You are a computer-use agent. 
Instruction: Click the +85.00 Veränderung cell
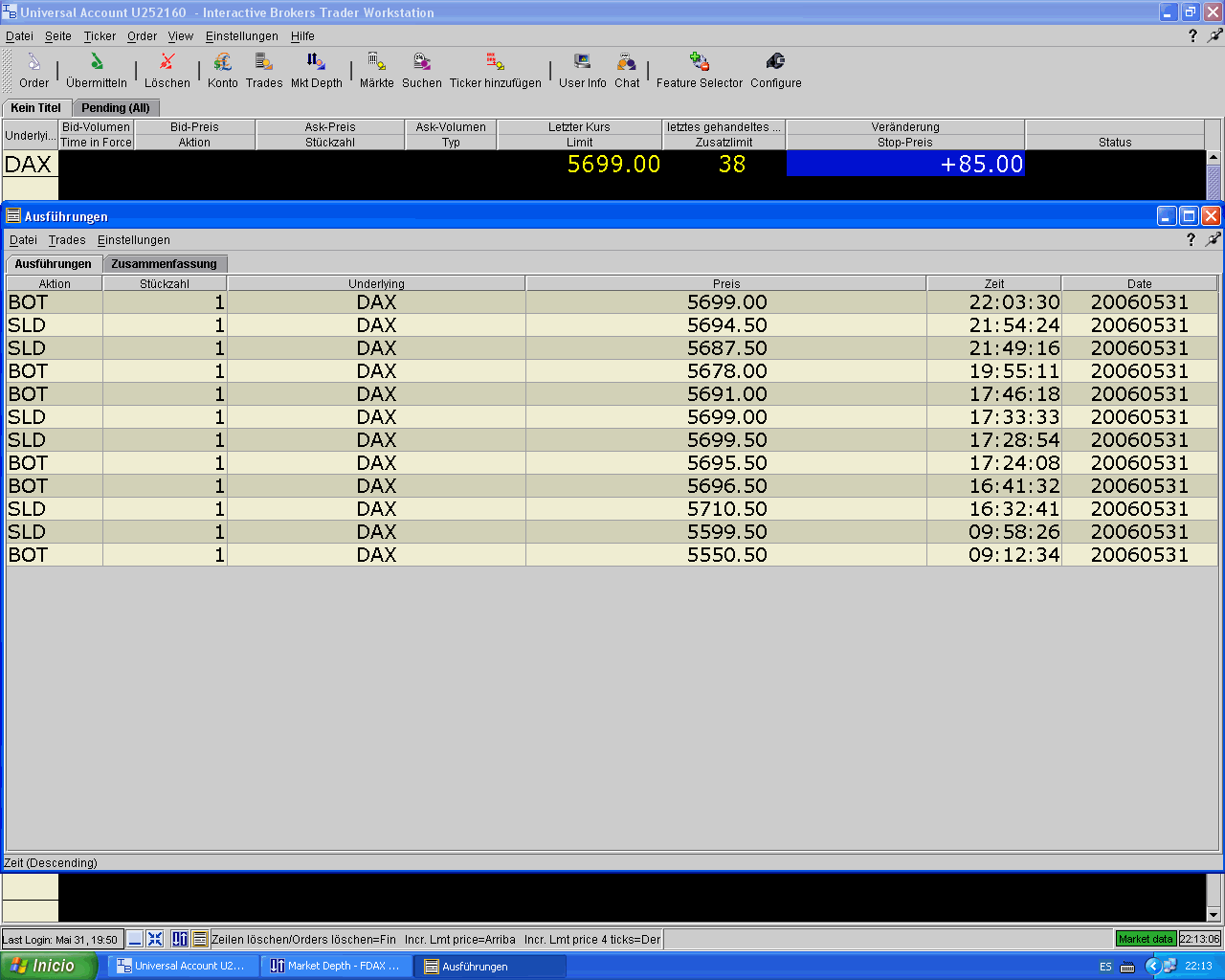point(905,164)
